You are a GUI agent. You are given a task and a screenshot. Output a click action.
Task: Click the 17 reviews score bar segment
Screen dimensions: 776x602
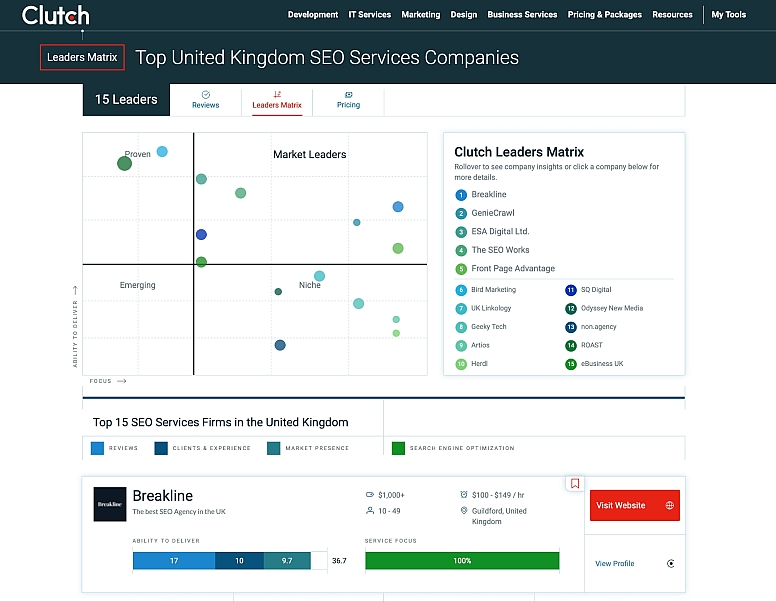click(174, 560)
